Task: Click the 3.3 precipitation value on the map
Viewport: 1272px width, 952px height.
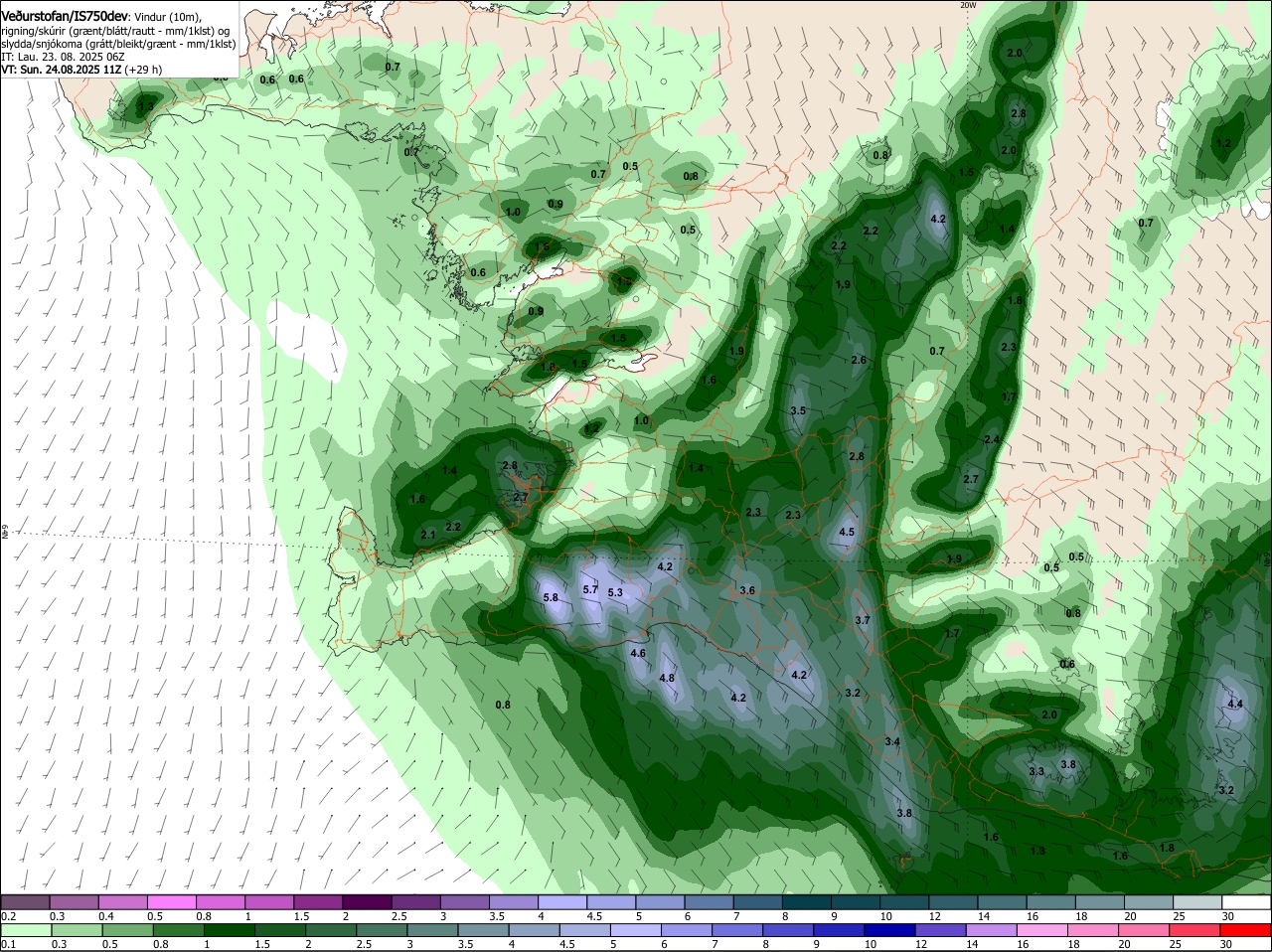Action: pyautogui.click(x=1036, y=771)
